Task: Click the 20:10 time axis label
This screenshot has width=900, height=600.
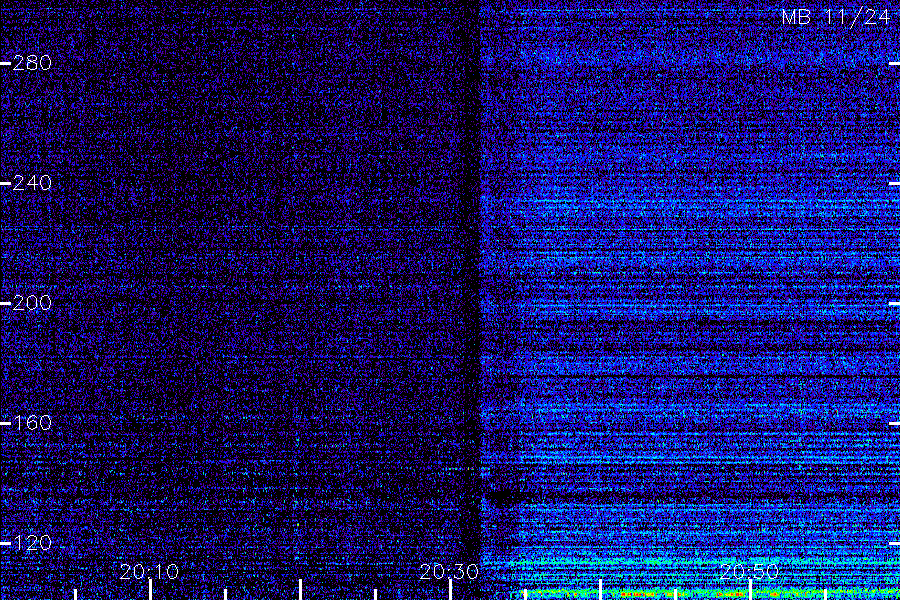Action: pyautogui.click(x=149, y=572)
